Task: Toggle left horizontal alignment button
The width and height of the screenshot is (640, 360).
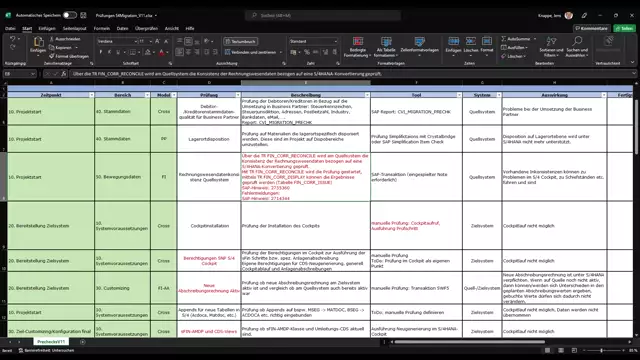Action: 180,52
